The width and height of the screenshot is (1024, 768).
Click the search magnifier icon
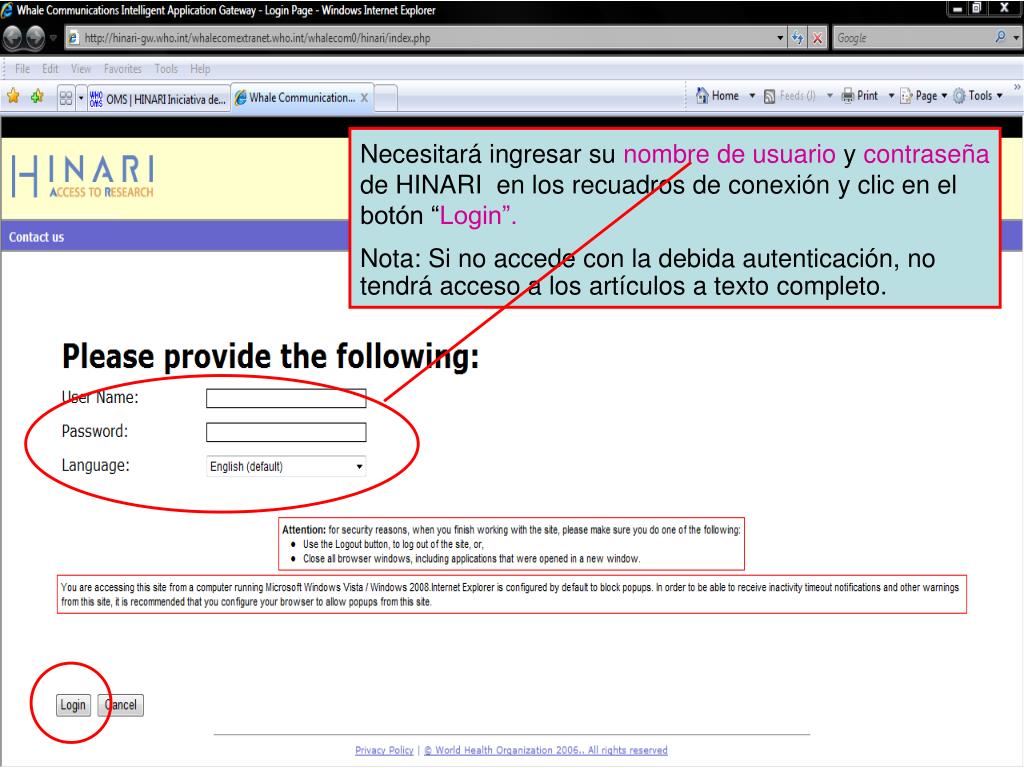tap(1000, 37)
